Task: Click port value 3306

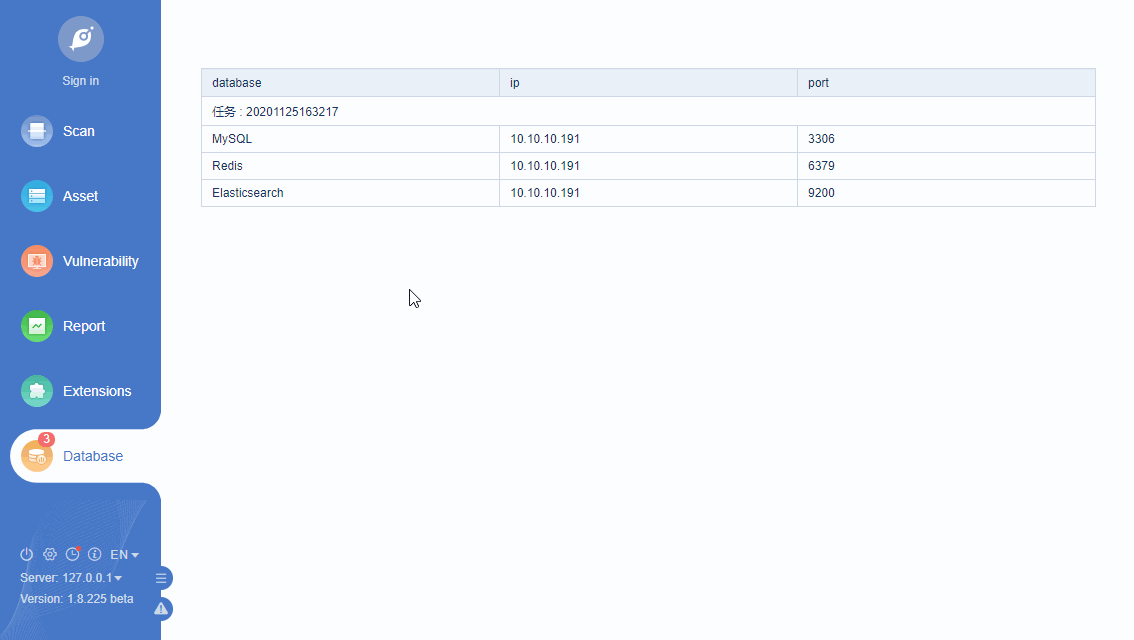Action: [x=821, y=139]
